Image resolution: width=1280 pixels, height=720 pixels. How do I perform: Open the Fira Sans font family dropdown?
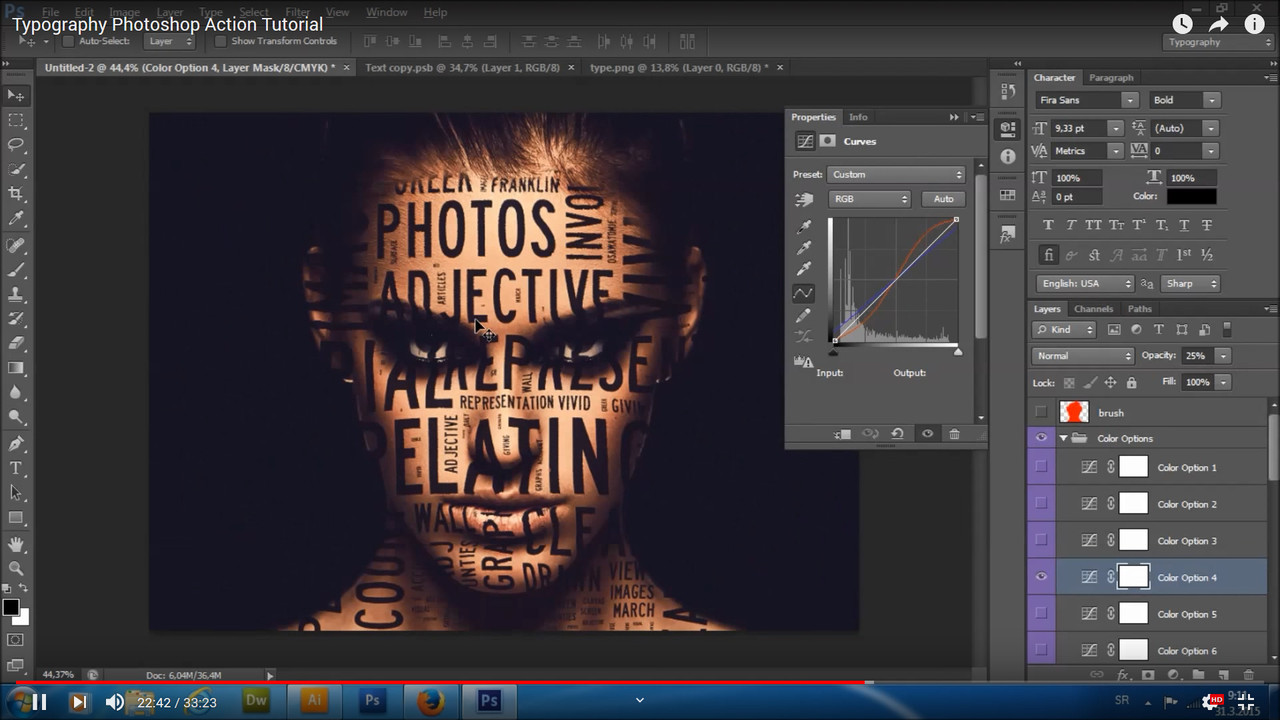1129,100
